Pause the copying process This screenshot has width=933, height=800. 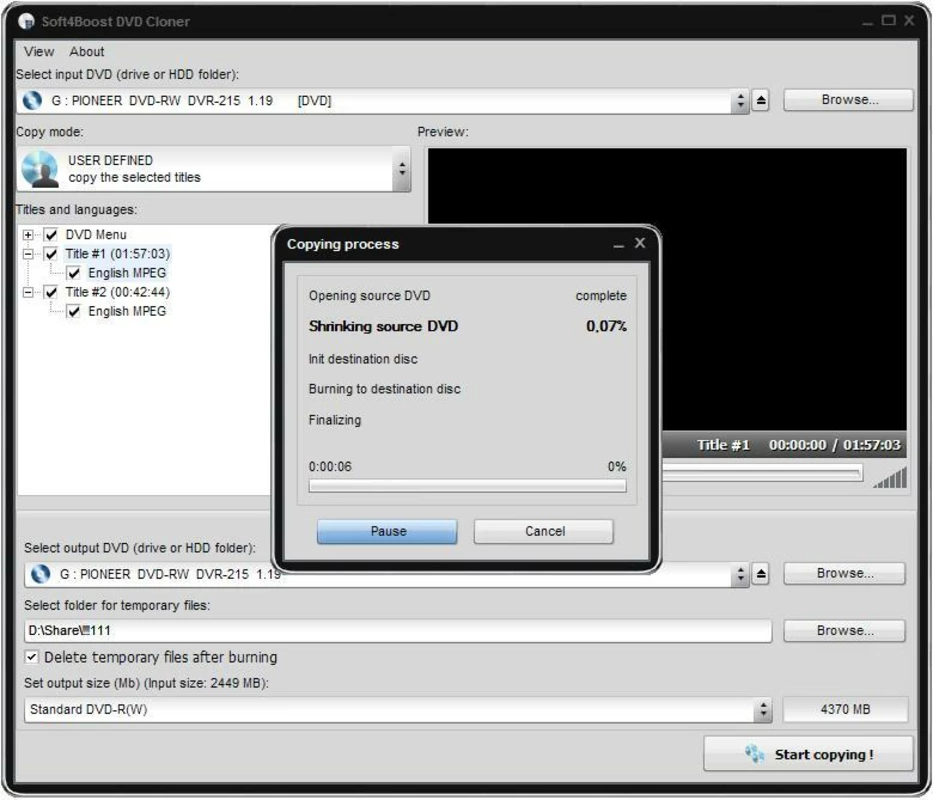click(387, 531)
